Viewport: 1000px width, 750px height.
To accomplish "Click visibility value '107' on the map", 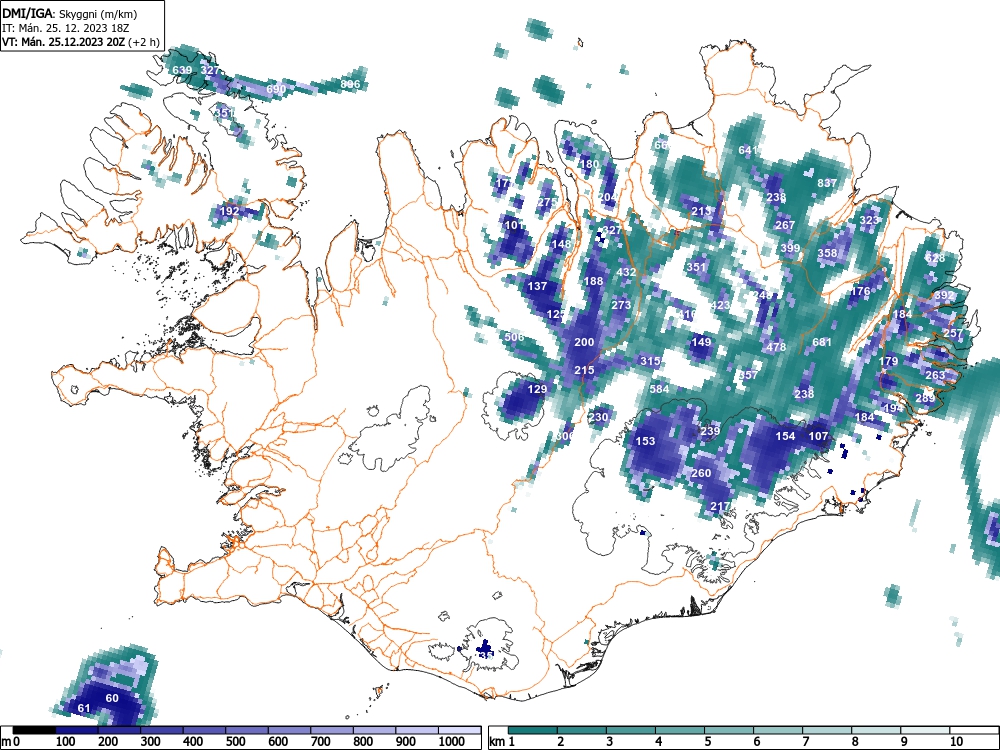I will pos(818,436).
